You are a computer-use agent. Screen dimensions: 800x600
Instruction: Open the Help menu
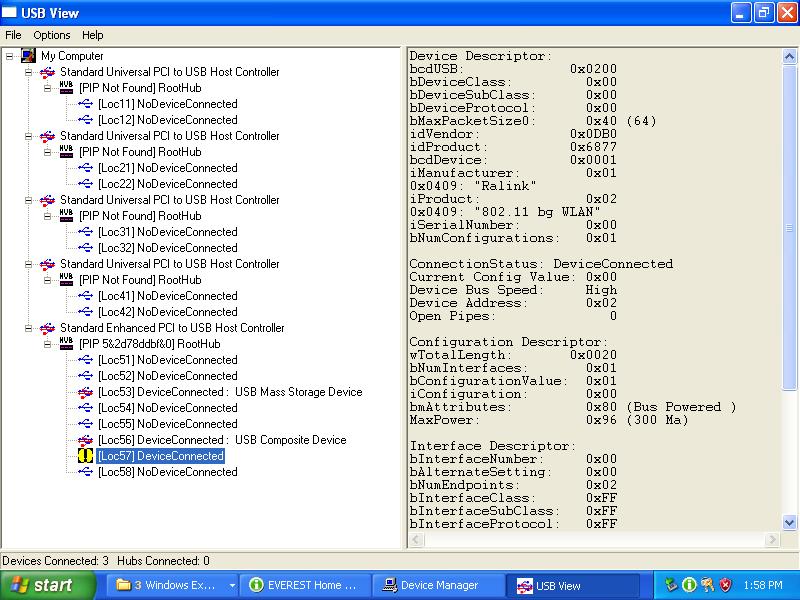click(x=92, y=35)
